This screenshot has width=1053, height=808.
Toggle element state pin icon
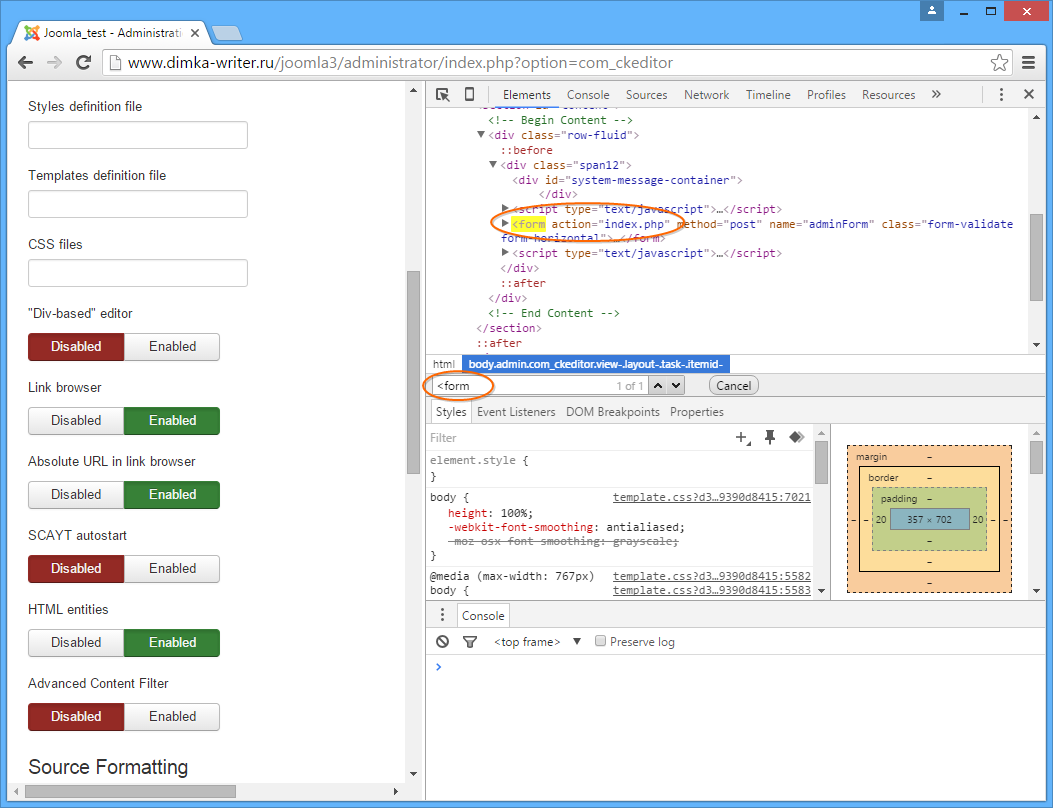(x=770, y=438)
